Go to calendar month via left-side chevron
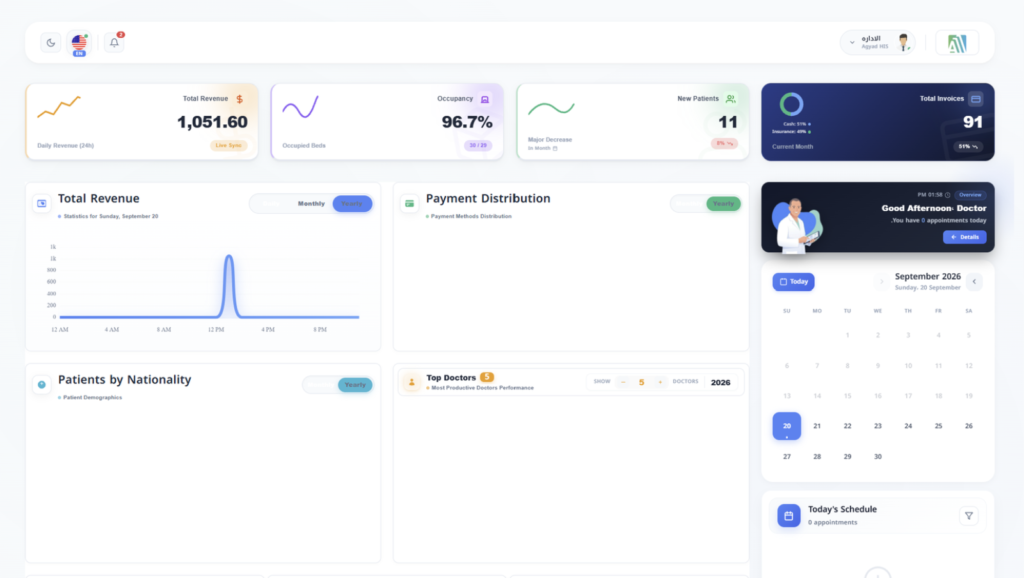Image resolution: width=1024 pixels, height=578 pixels. pos(881,281)
